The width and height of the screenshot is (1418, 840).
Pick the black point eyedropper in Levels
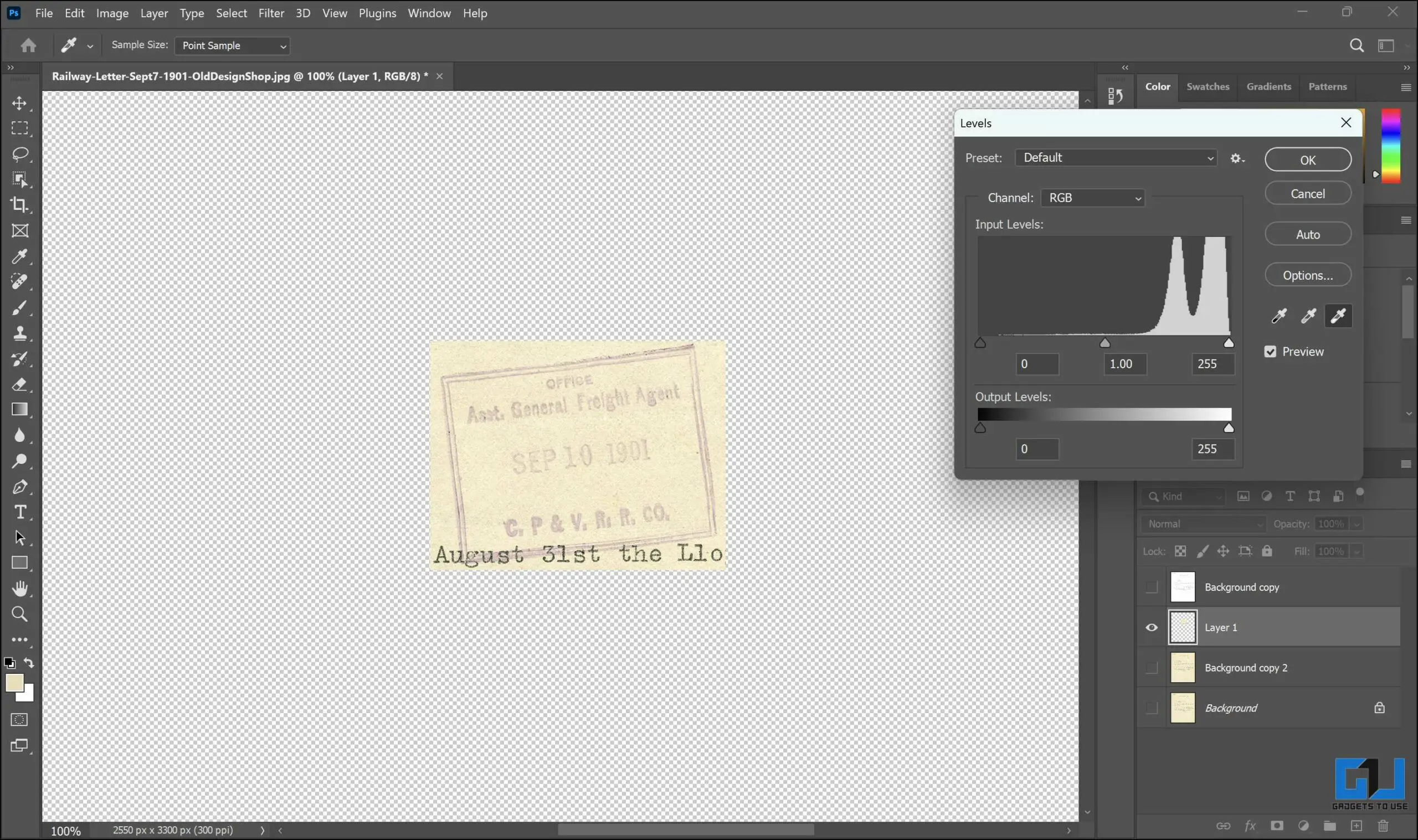click(1279, 316)
